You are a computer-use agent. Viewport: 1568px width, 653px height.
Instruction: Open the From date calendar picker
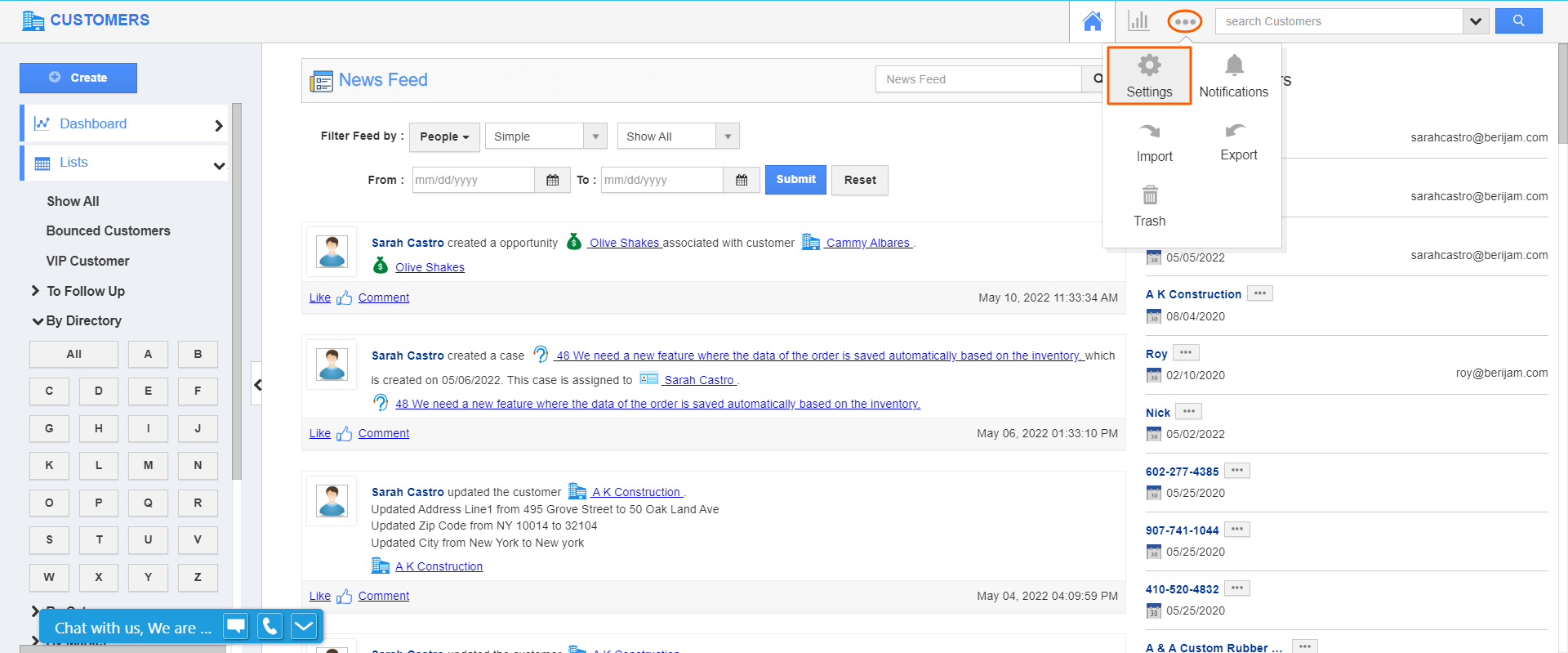pos(553,180)
